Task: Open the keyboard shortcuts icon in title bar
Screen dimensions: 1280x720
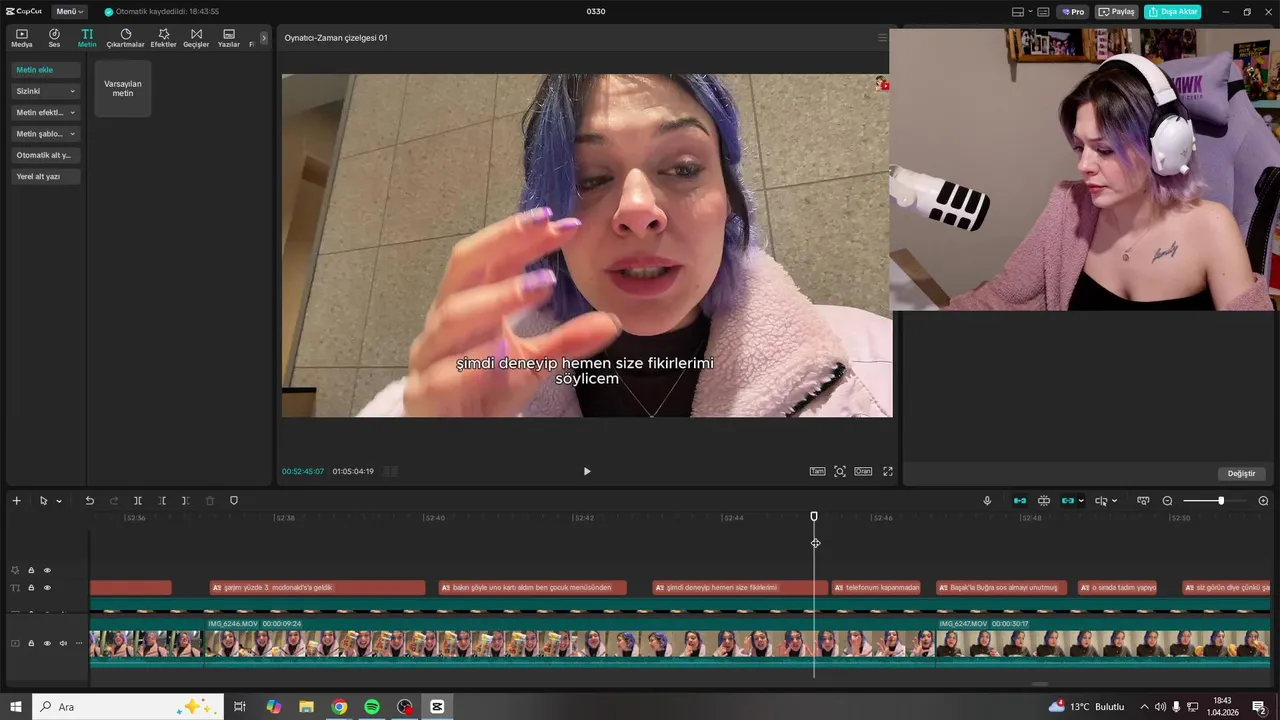Action: (x=1043, y=12)
